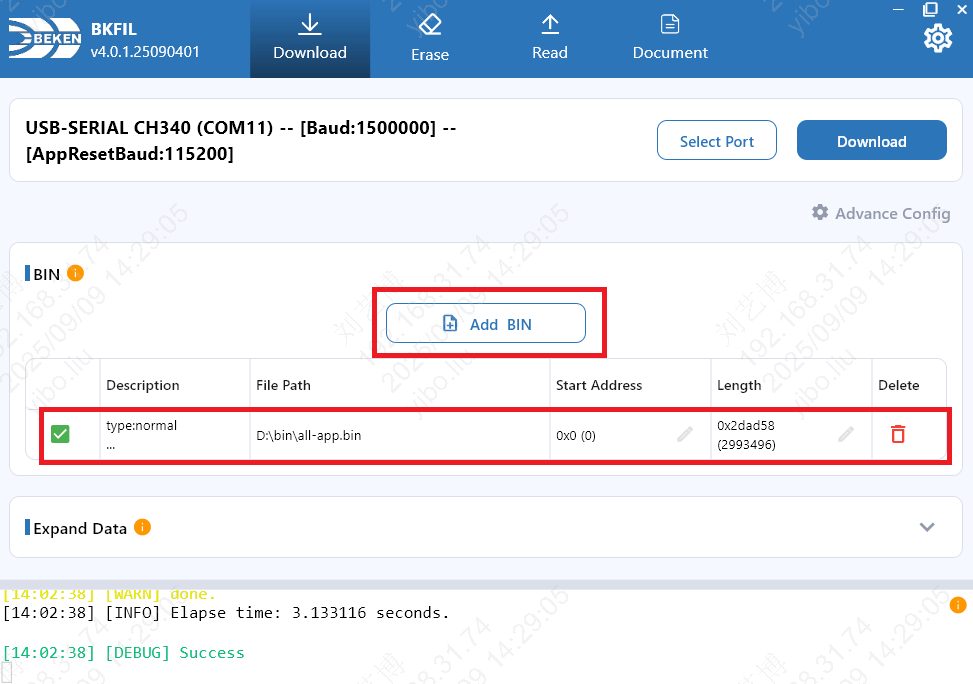Click the Add BIN button

point(486,324)
